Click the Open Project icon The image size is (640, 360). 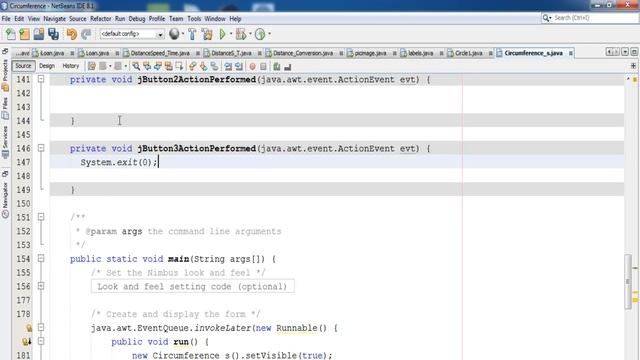[39, 34]
